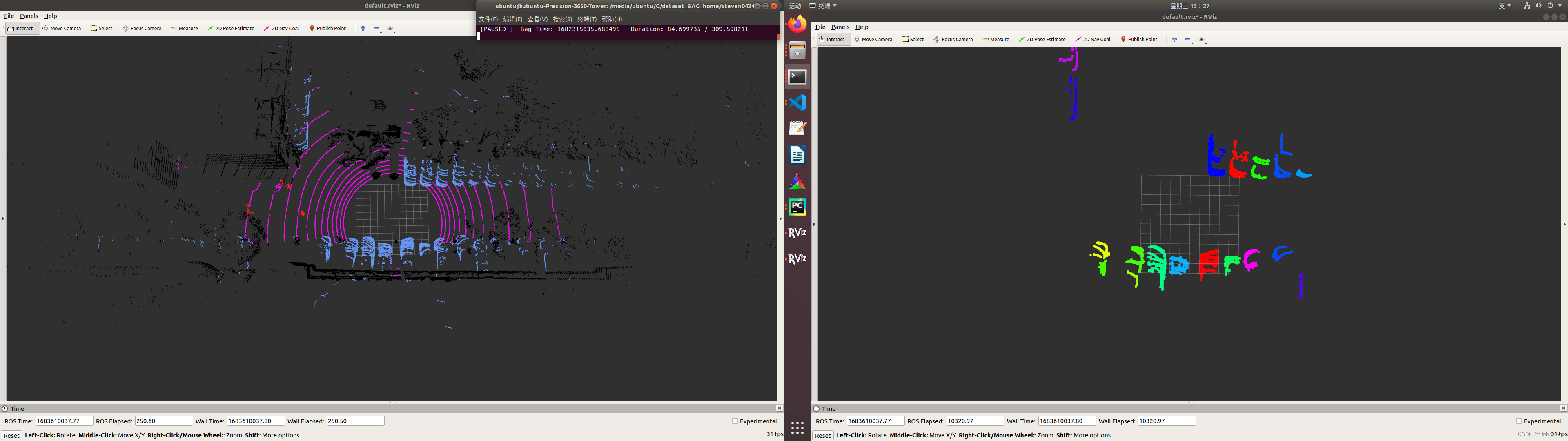The image size is (1568, 441).
Task: Open 活动 Activities overview
Action: (795, 5)
